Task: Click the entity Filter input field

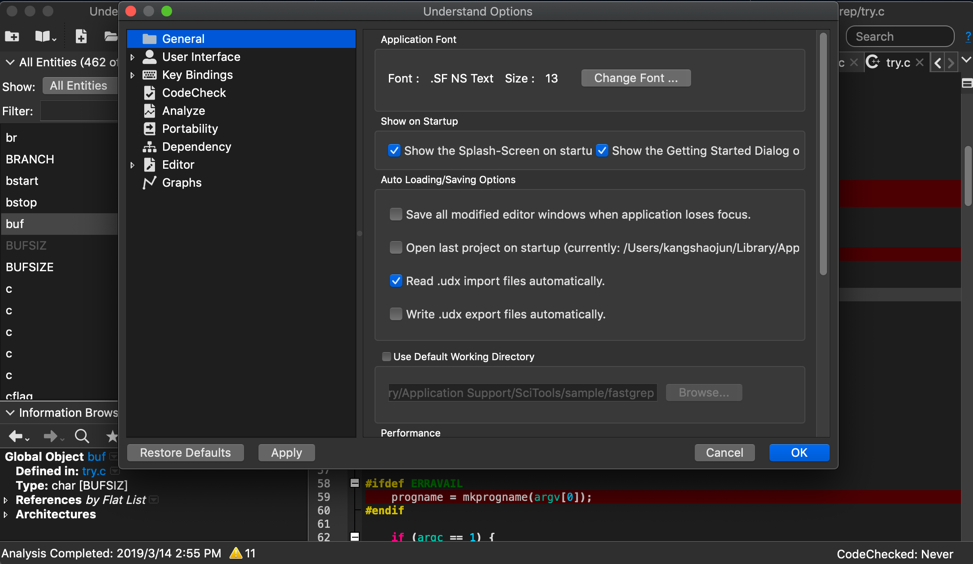Action: pos(79,111)
